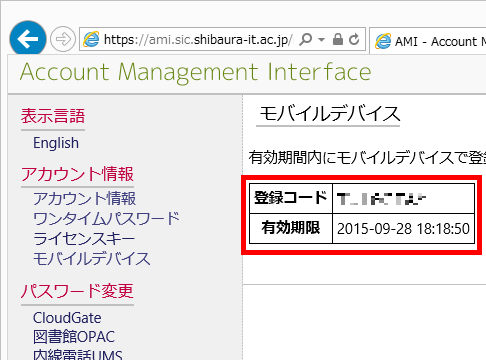
Task: Click the モバイルデバイス page heading
Action: pos(330,114)
